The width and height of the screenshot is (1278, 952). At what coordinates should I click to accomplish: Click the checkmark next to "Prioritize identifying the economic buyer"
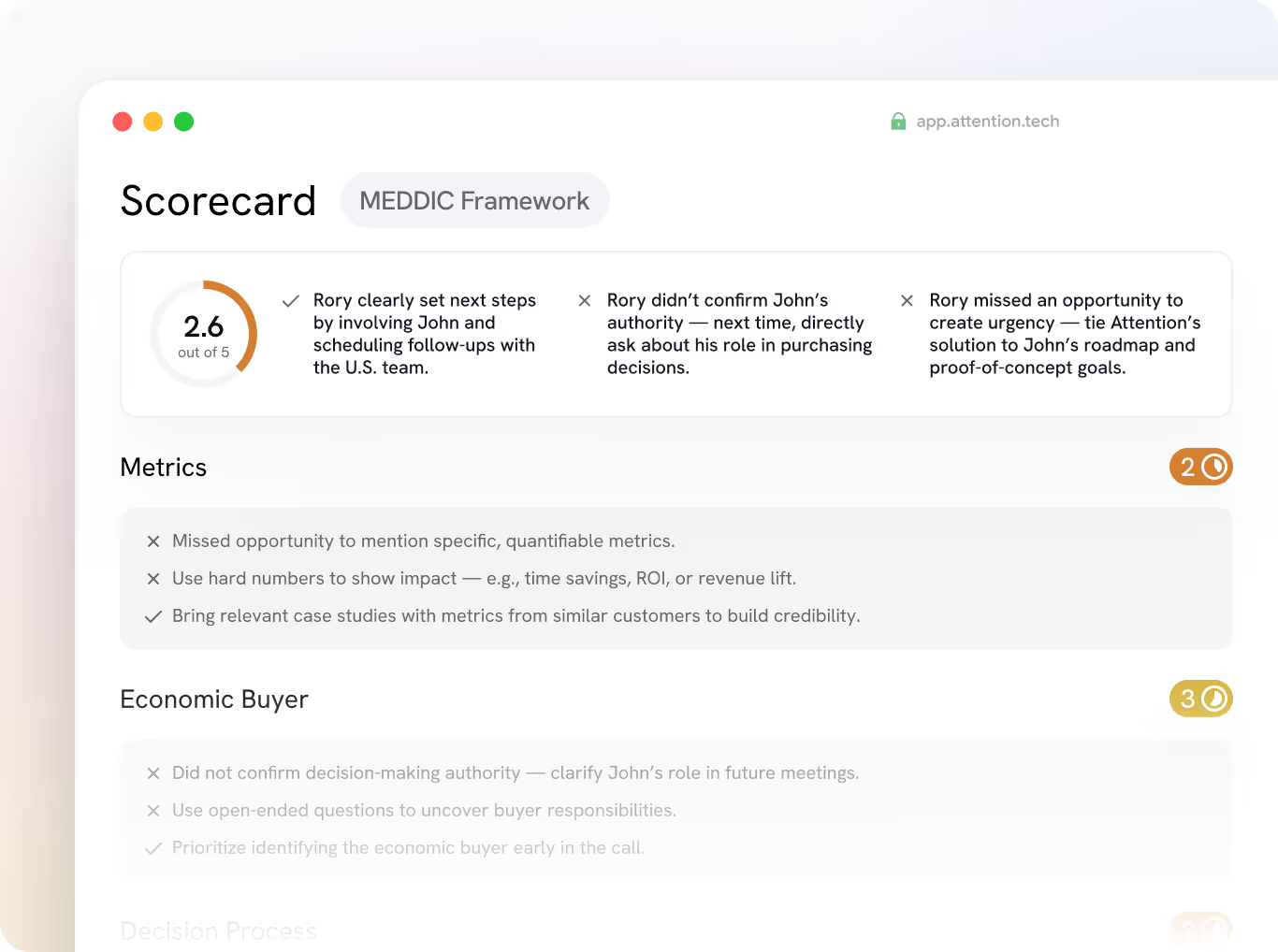(153, 849)
